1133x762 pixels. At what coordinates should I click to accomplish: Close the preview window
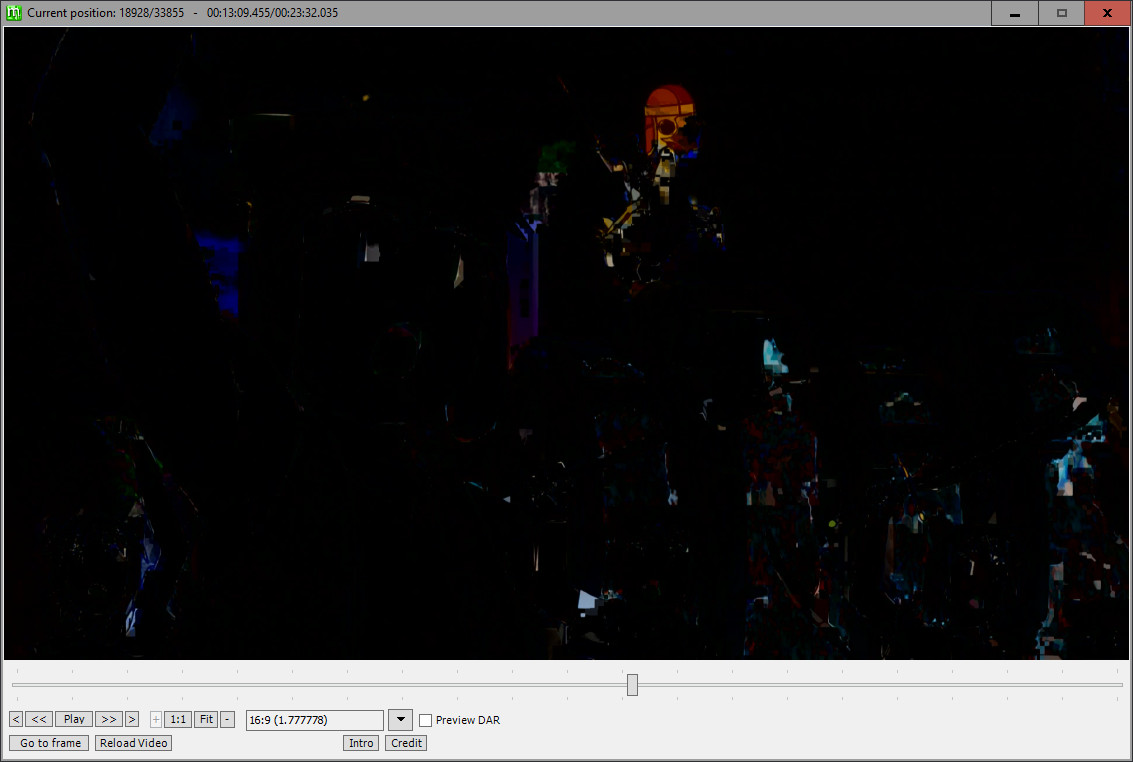tap(1107, 13)
